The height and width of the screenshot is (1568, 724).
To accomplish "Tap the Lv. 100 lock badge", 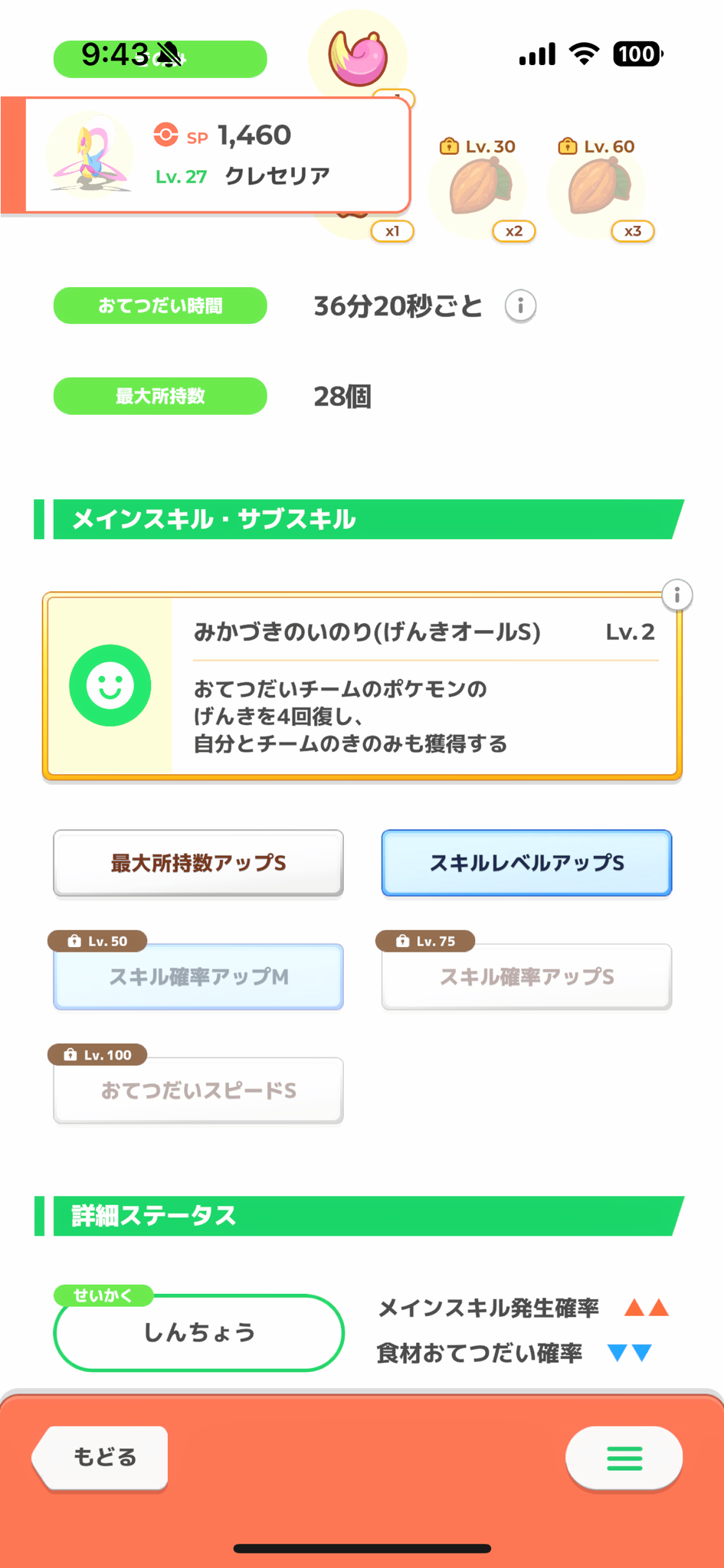I will pos(97,1055).
